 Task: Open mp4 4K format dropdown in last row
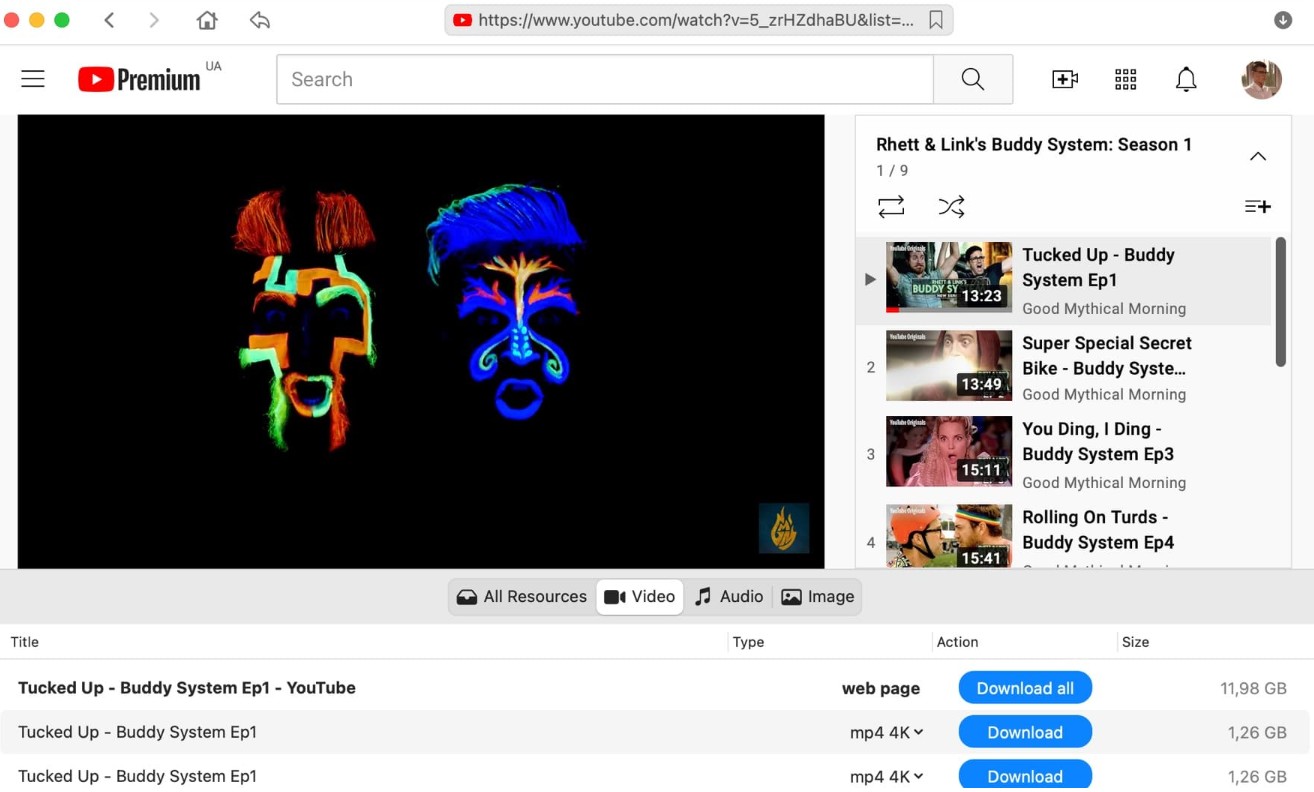(x=886, y=776)
